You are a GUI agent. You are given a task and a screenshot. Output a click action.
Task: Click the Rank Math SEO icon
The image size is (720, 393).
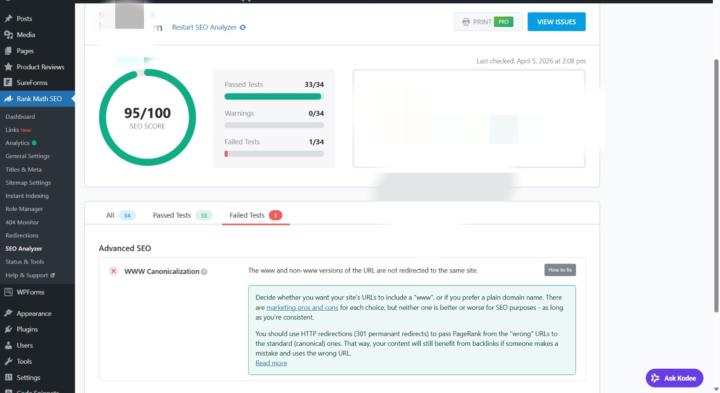8,99
